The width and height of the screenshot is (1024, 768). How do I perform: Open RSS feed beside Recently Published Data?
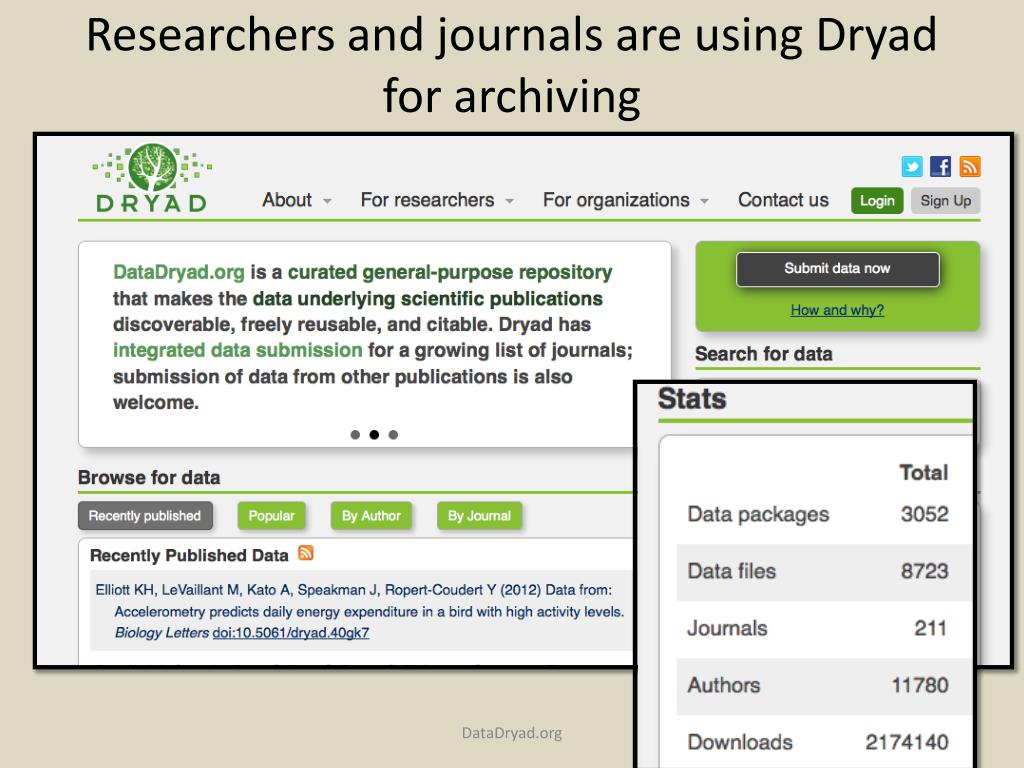(x=306, y=553)
